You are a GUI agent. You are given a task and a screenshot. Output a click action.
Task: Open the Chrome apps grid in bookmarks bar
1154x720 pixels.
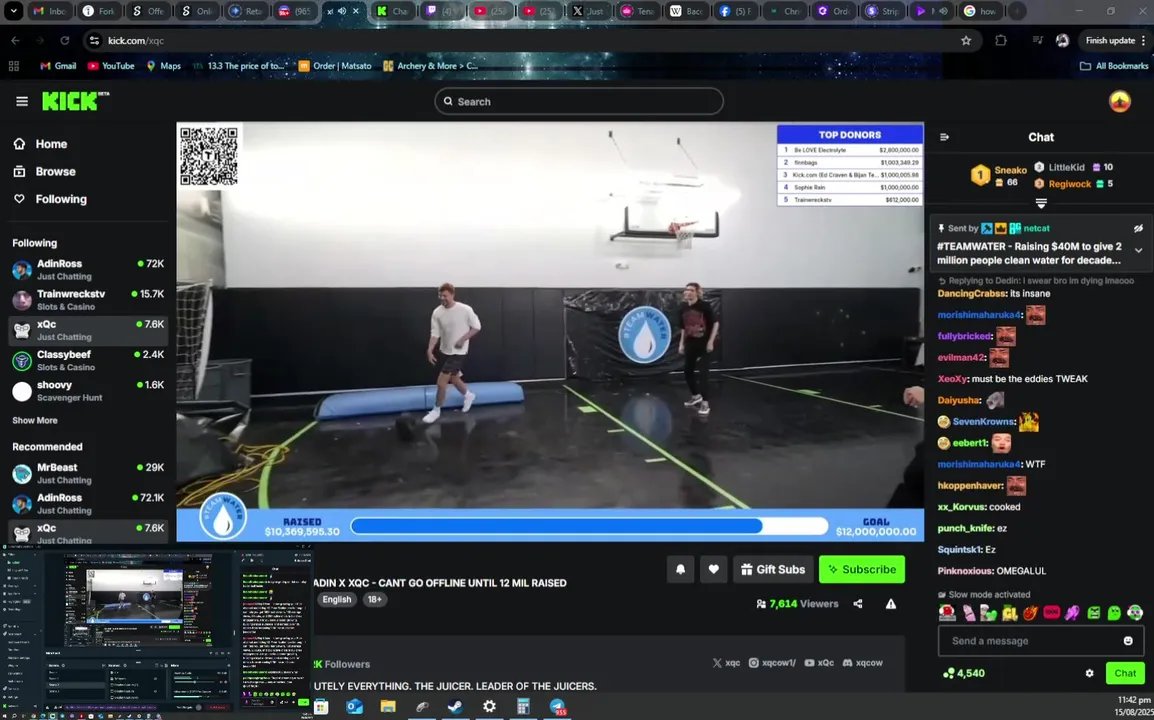13,66
